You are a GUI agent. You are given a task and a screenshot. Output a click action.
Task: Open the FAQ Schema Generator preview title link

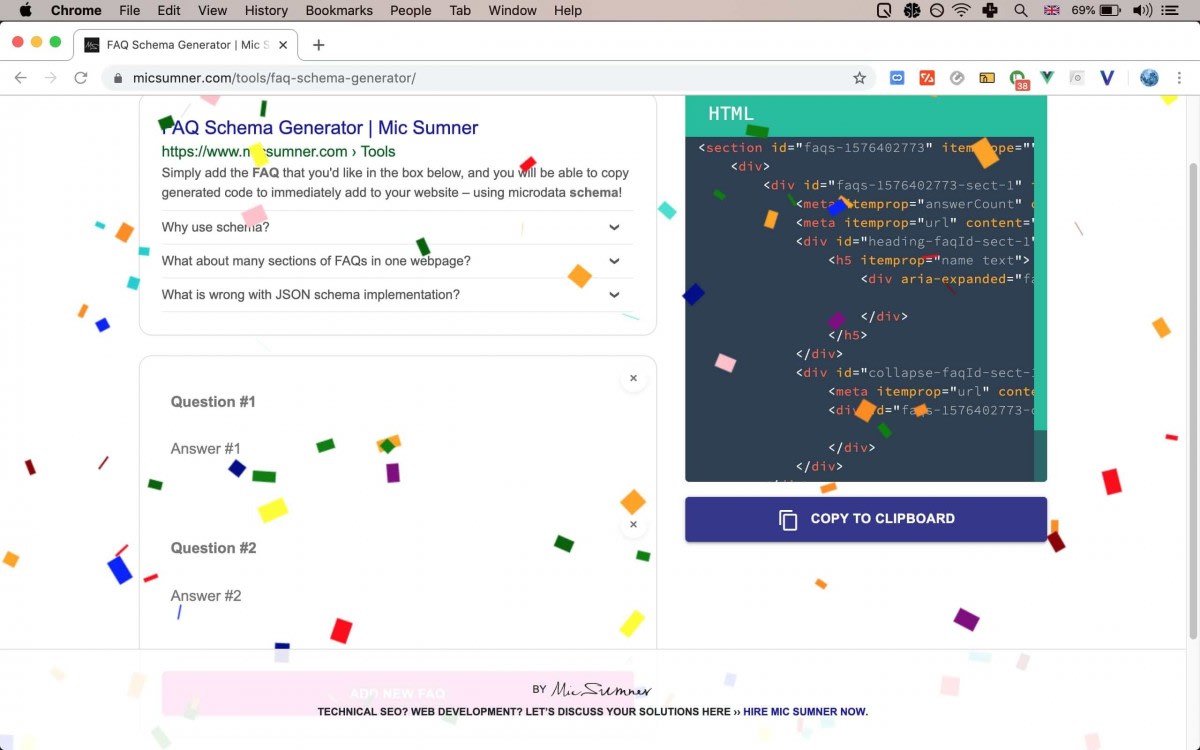[320, 127]
